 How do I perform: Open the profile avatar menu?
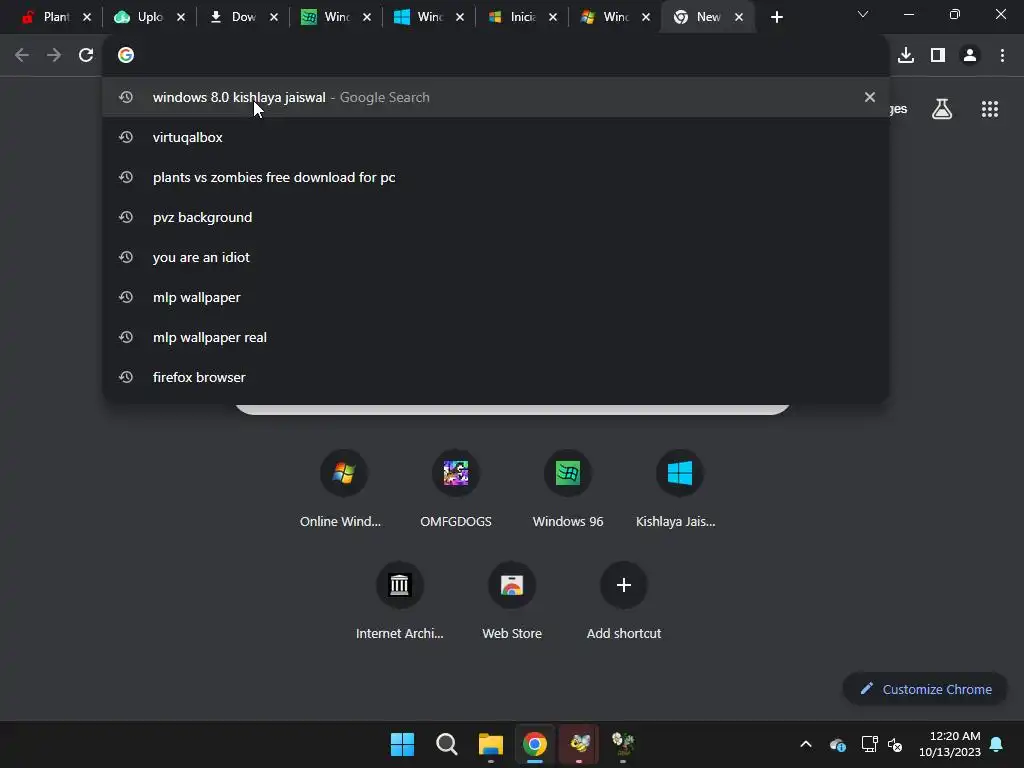pos(970,55)
